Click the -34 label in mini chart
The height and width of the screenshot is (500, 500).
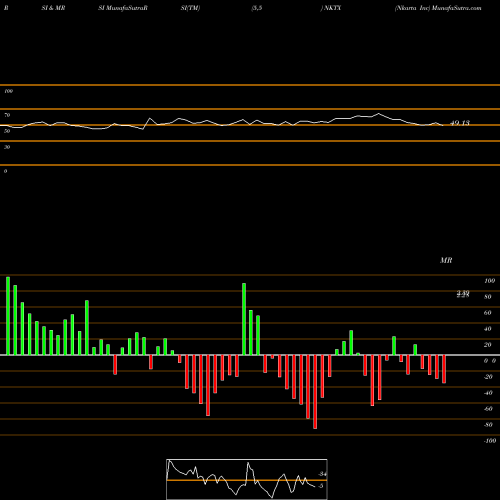pos(322,474)
